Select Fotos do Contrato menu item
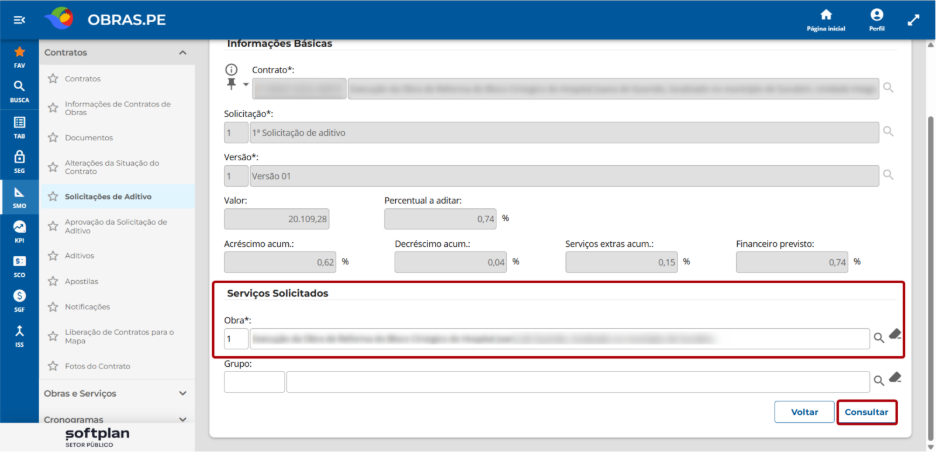Viewport: 936px width, 453px height. (x=97, y=366)
